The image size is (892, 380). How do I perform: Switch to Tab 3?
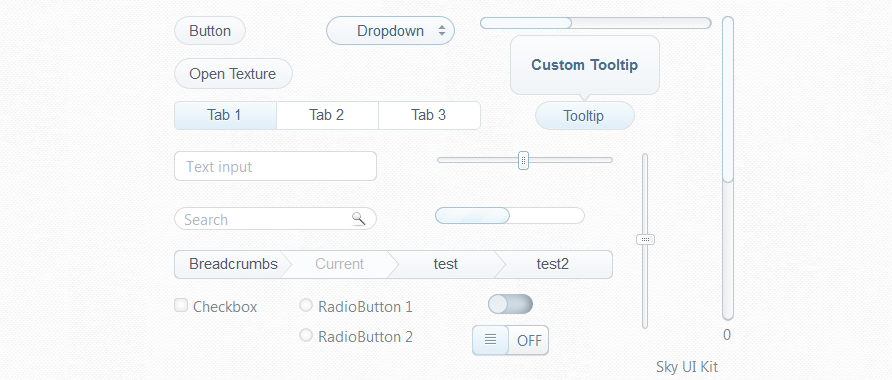click(x=430, y=115)
